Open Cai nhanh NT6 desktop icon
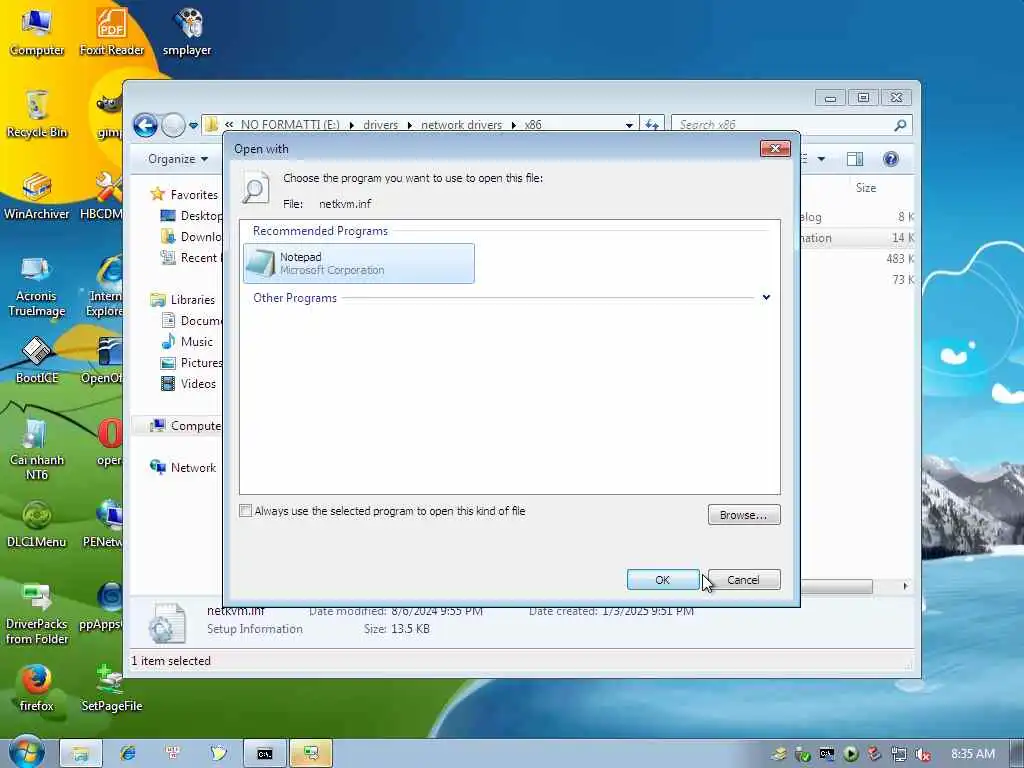 [x=37, y=449]
